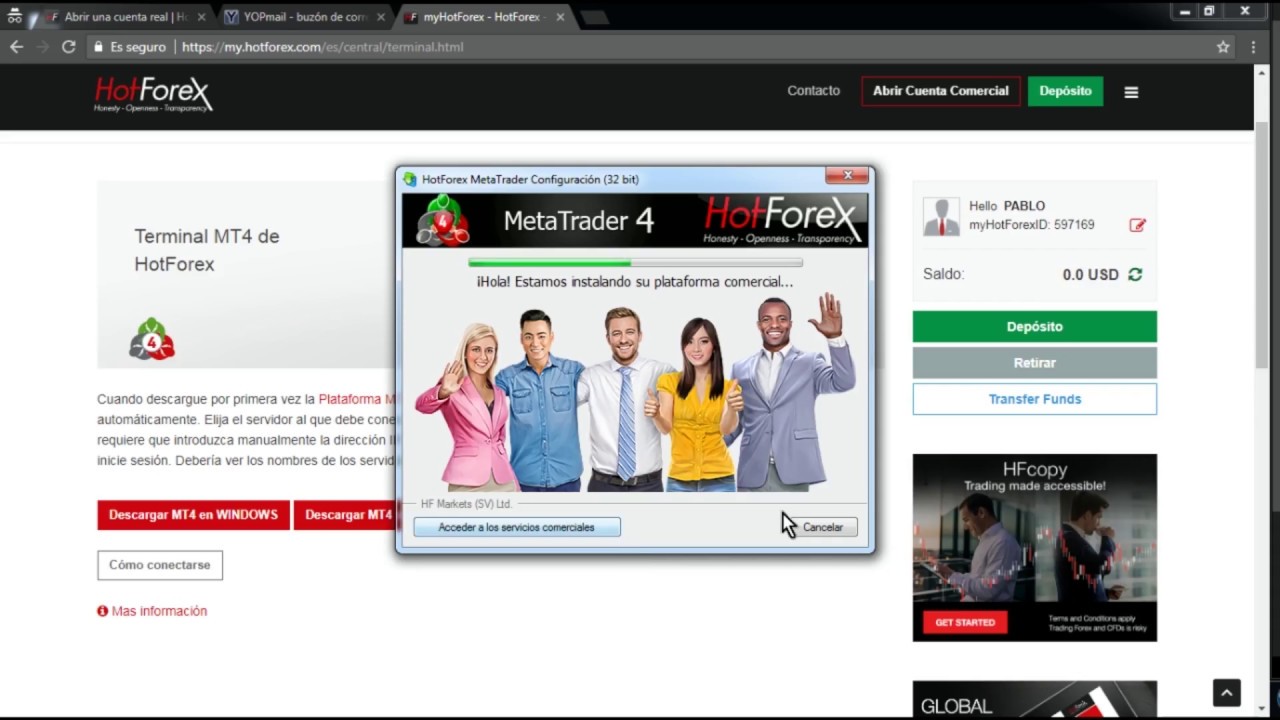Click the myHotForexID: 597169 text
This screenshot has width=1280, height=720.
(x=1031, y=225)
